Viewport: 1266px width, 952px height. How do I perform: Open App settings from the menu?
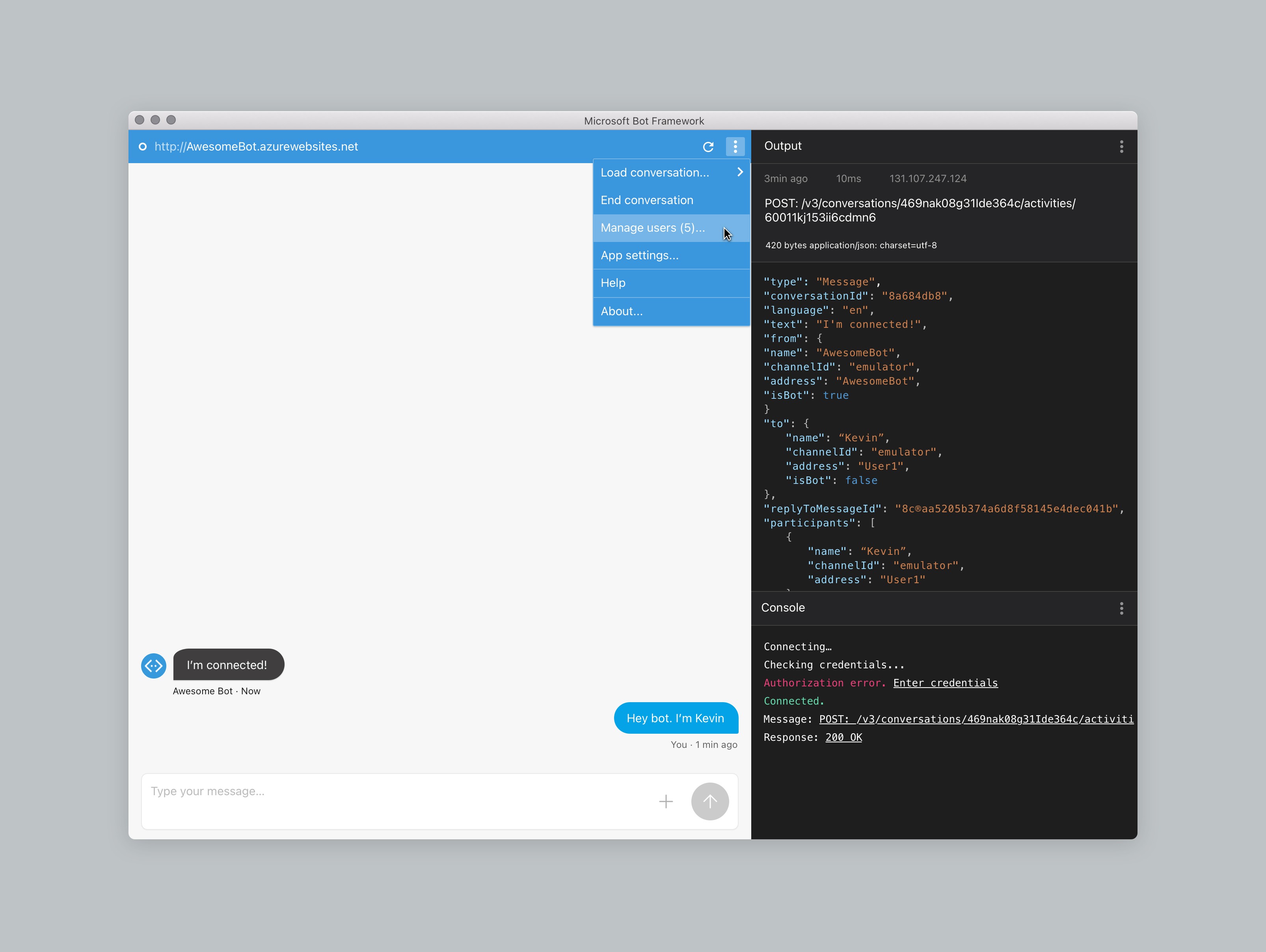639,256
